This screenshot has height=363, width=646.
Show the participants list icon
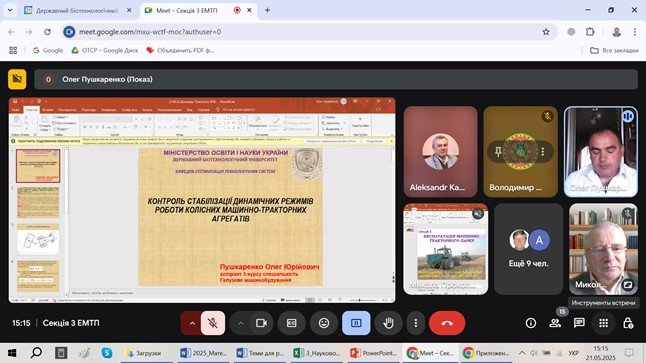click(555, 323)
